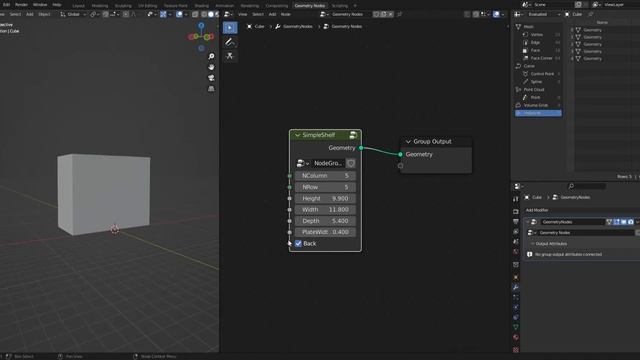
Task: Open the node group browse dropdown on SimpleShelf
Action: pos(303,163)
